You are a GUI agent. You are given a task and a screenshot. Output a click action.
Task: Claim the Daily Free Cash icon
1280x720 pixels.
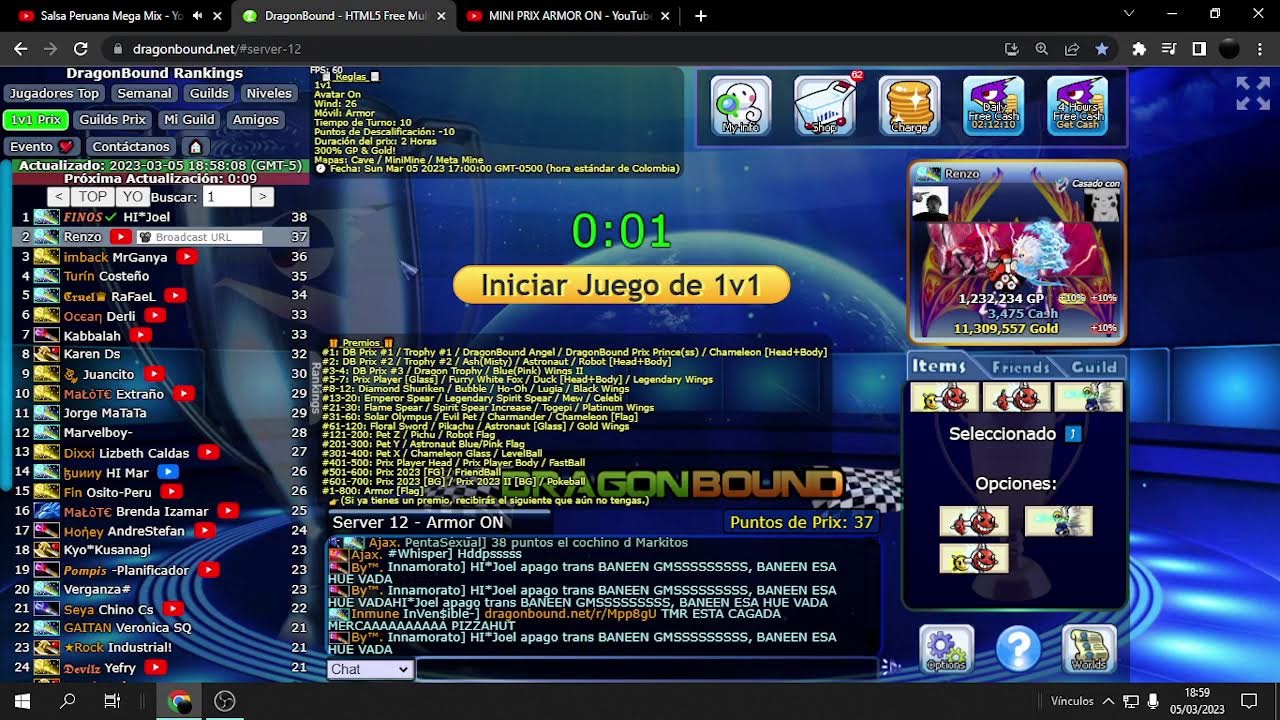[x=993, y=106]
